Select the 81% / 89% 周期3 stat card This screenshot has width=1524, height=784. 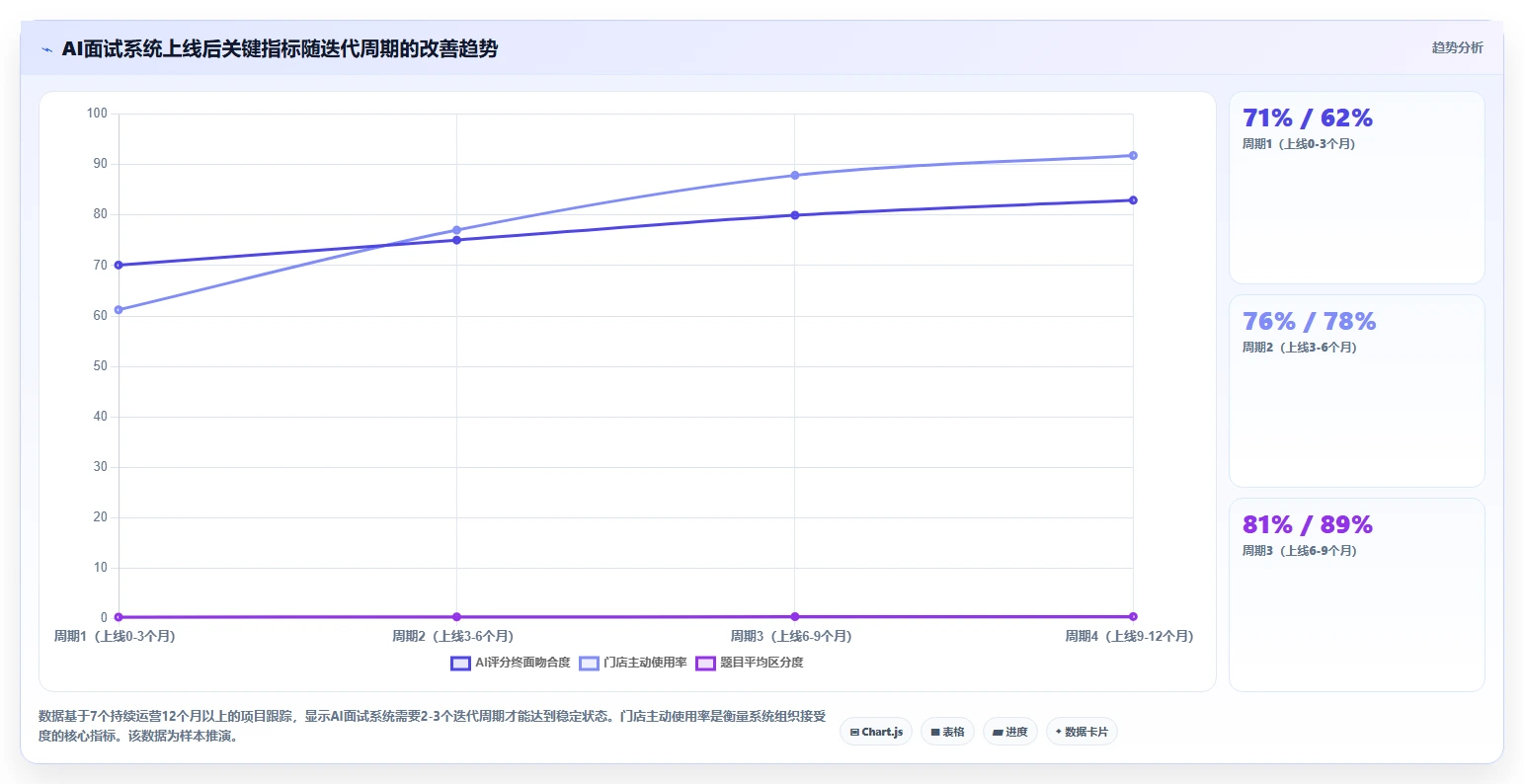1356,594
